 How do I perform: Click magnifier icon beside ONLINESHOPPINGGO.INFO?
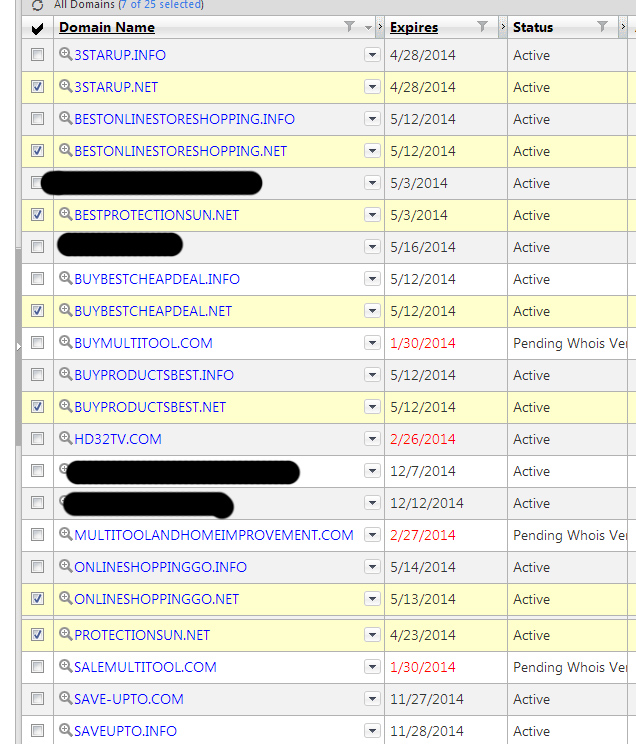[65, 566]
